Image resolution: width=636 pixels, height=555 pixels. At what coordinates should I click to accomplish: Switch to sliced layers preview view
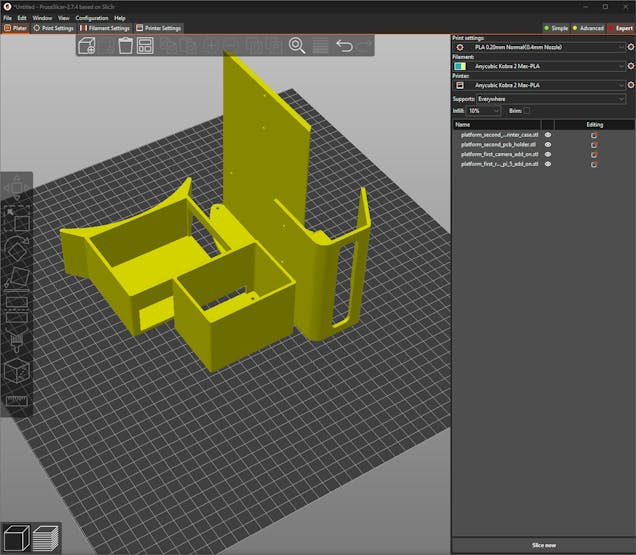pos(46,538)
